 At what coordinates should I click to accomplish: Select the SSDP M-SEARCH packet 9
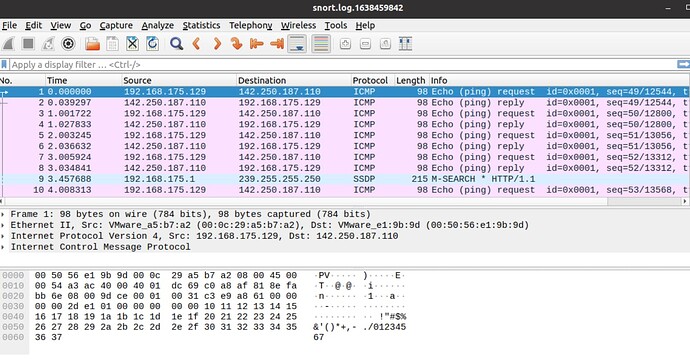[x=345, y=179]
